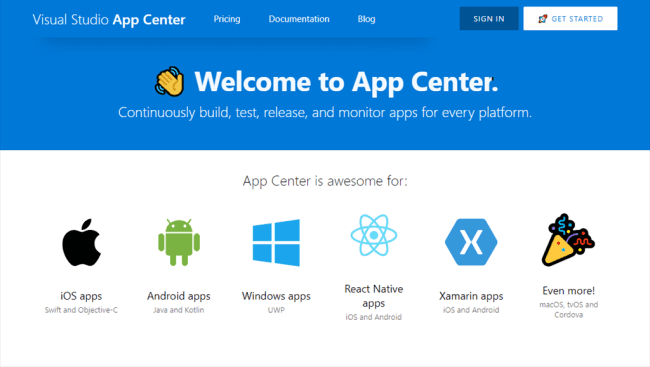Choose the React Native atom icon
650x367 pixels.
tap(374, 235)
